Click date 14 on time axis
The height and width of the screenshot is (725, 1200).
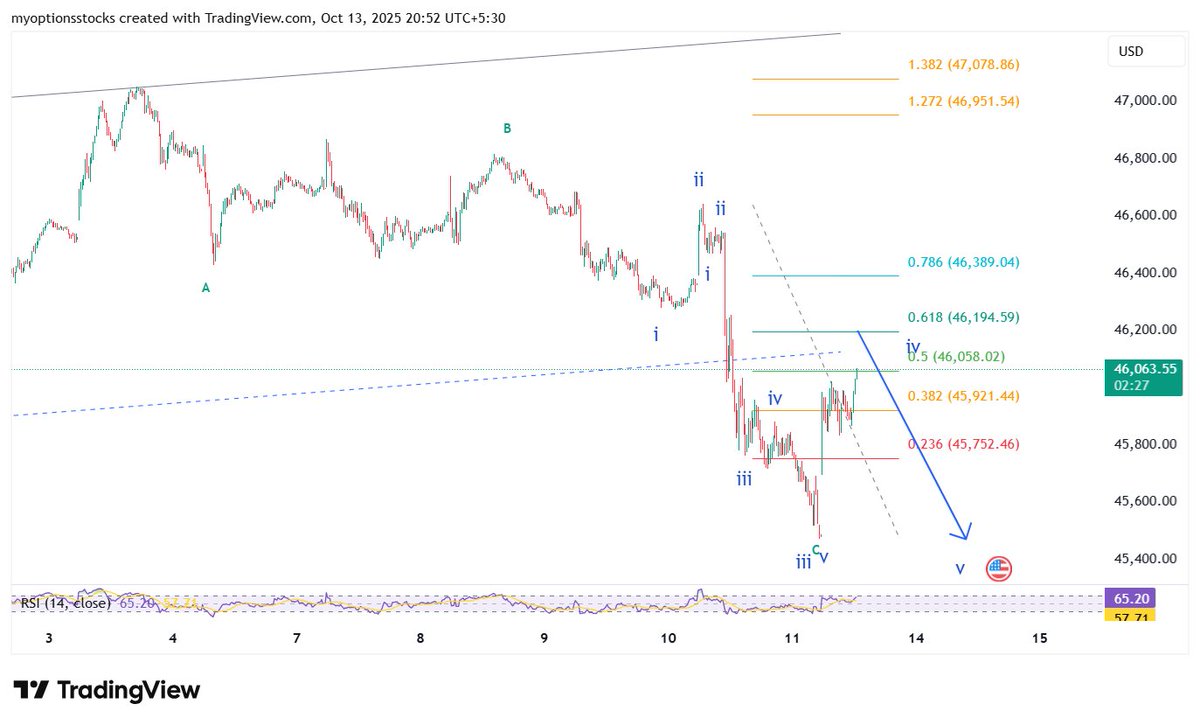[x=916, y=638]
